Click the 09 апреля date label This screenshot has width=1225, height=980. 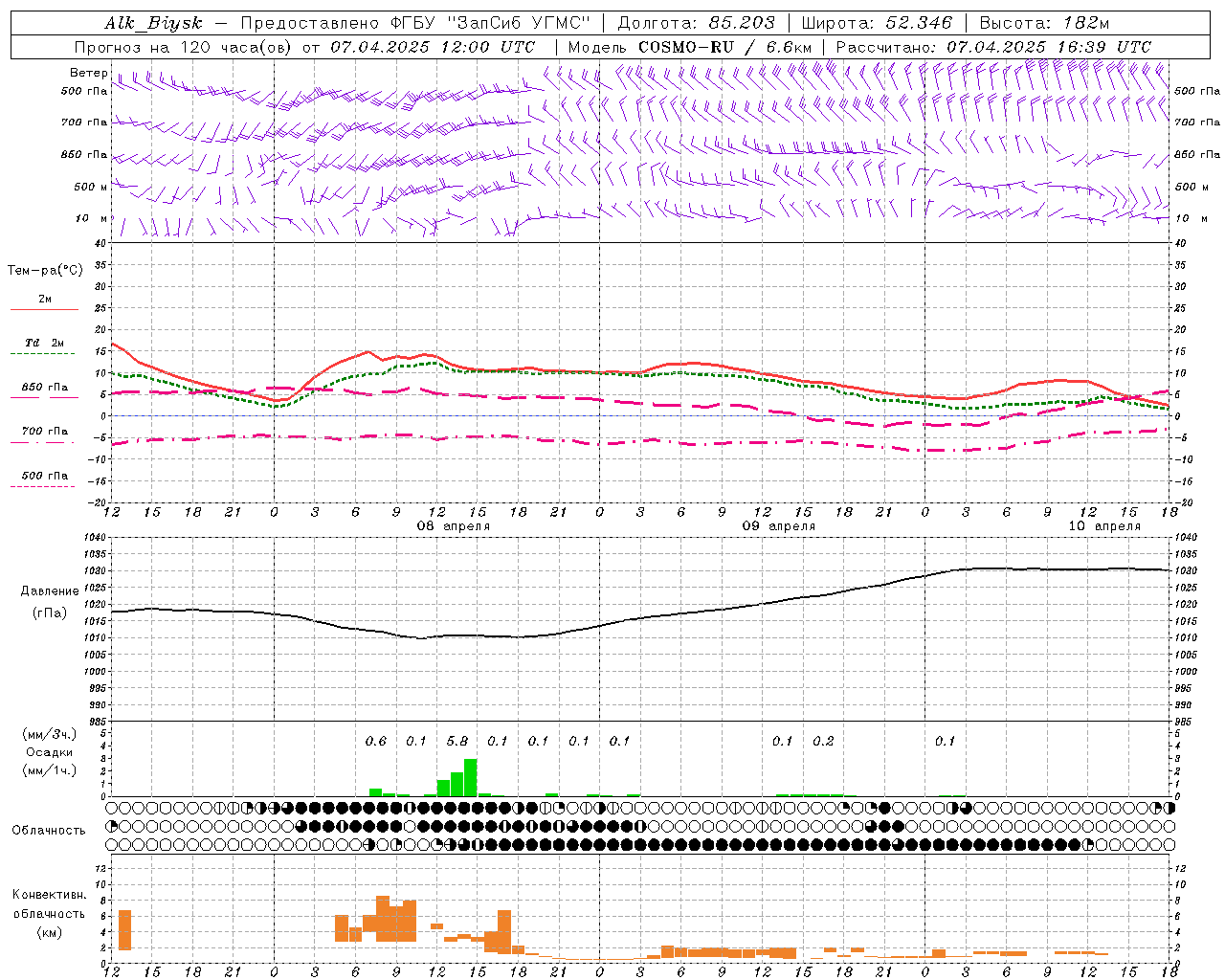pos(779,526)
